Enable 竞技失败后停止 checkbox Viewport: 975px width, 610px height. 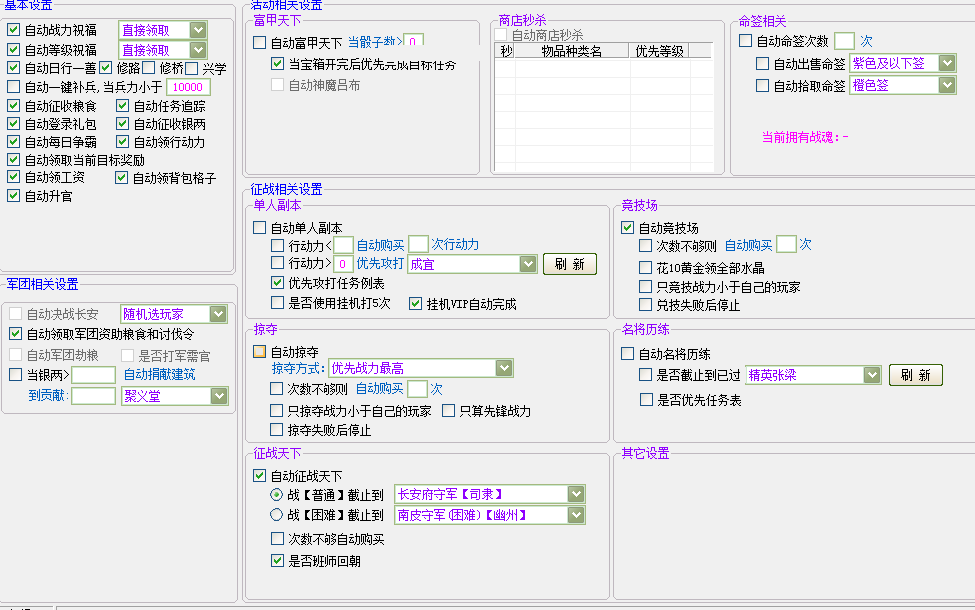pos(646,305)
